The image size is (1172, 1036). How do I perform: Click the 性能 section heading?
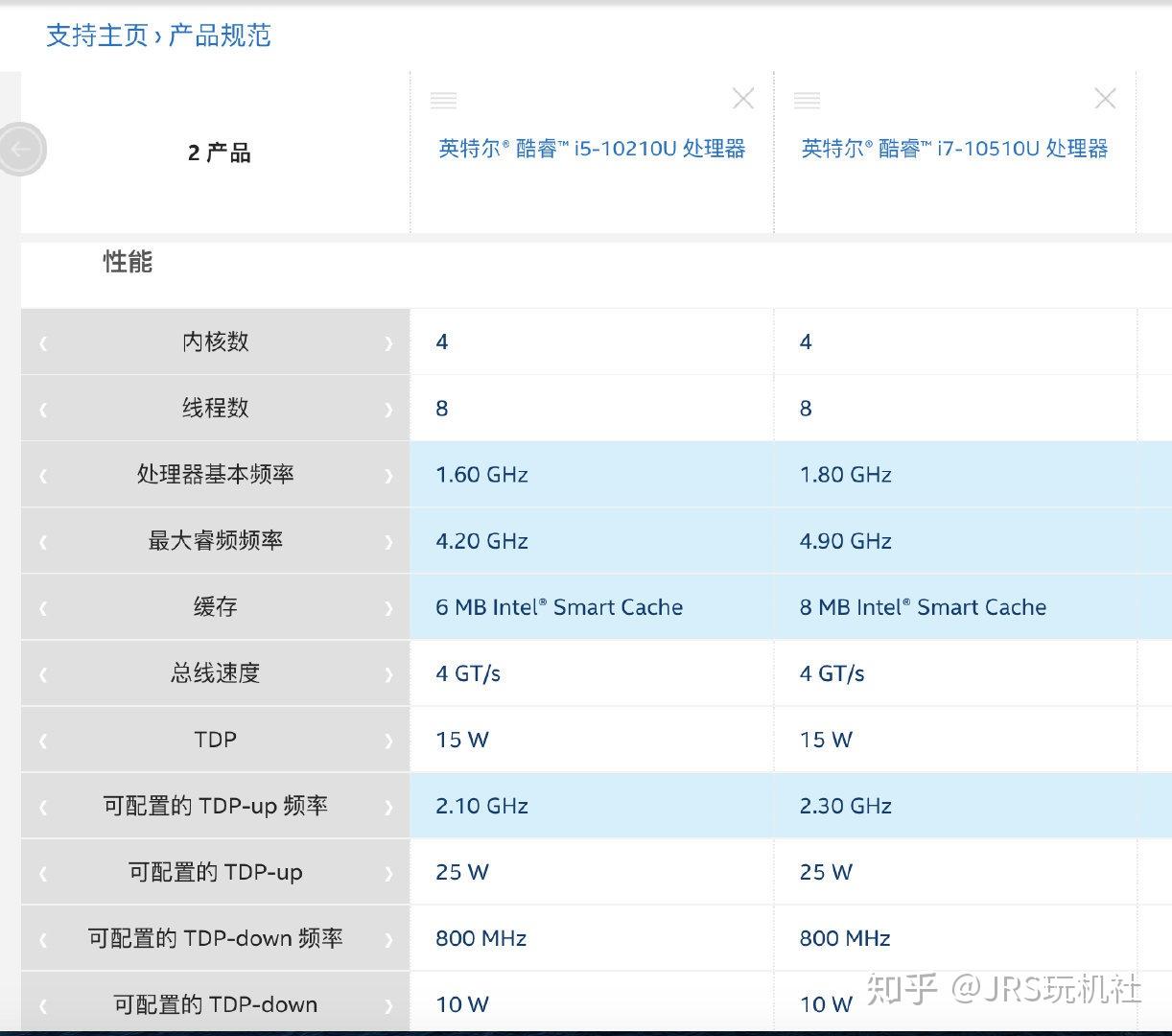tap(128, 262)
